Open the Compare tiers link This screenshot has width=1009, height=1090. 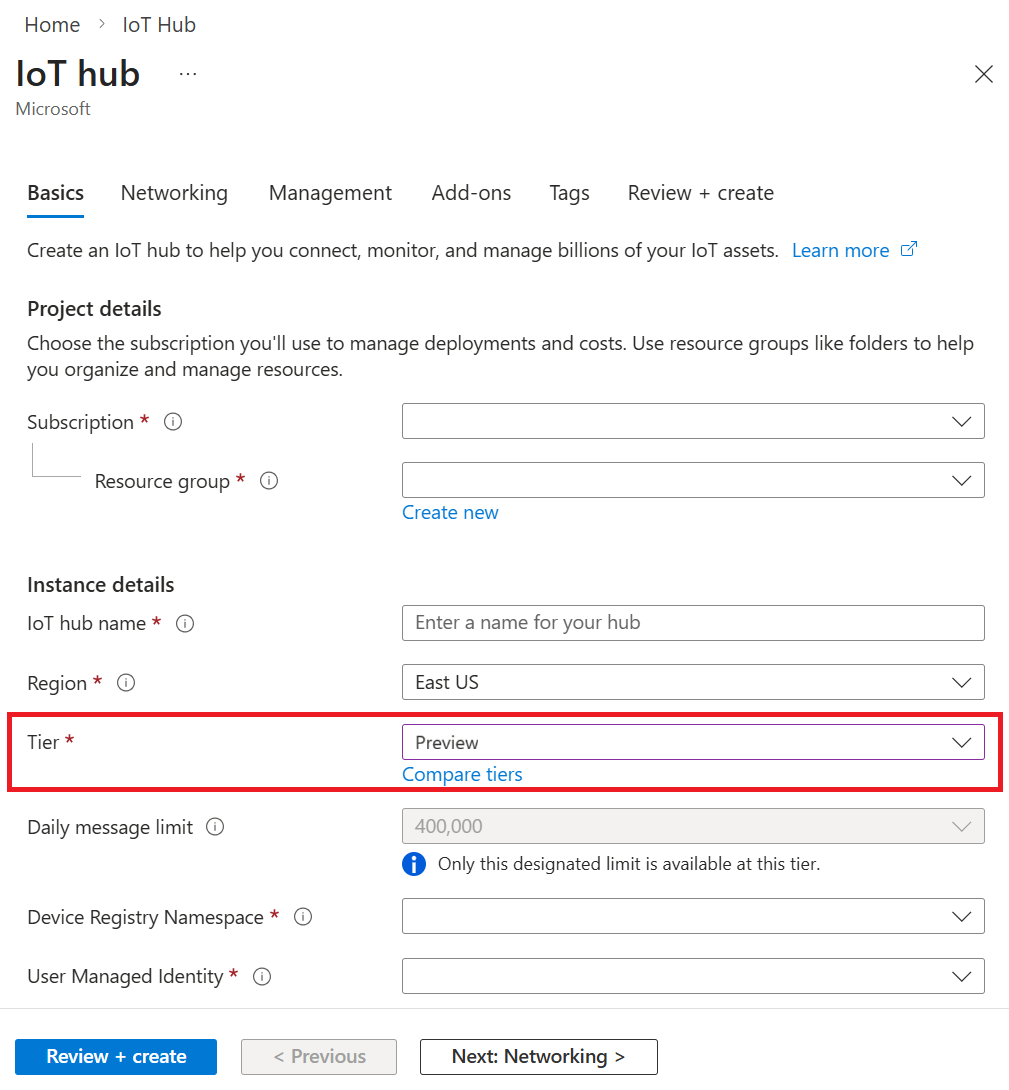(462, 774)
